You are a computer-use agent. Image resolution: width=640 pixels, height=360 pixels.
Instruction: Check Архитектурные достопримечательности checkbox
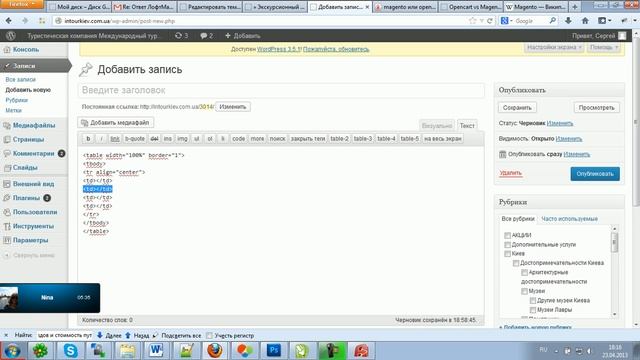tap(524, 273)
